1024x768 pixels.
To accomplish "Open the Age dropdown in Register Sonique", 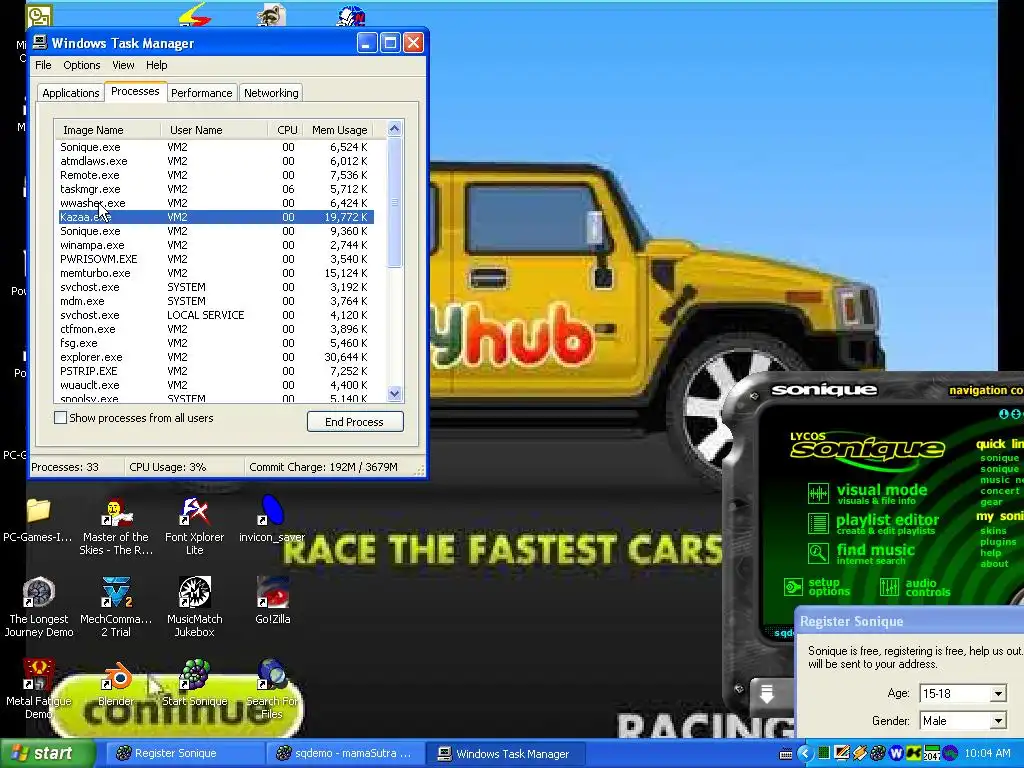I will 998,694.
